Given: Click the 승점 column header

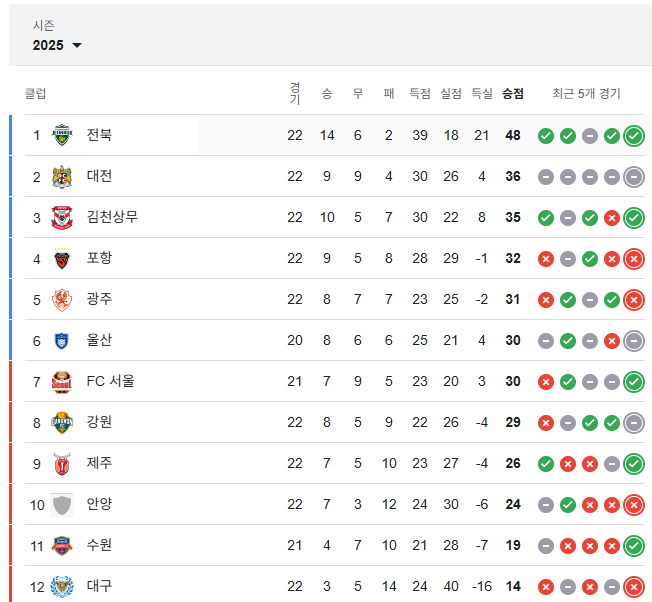Looking at the screenshot, I should [x=513, y=94].
